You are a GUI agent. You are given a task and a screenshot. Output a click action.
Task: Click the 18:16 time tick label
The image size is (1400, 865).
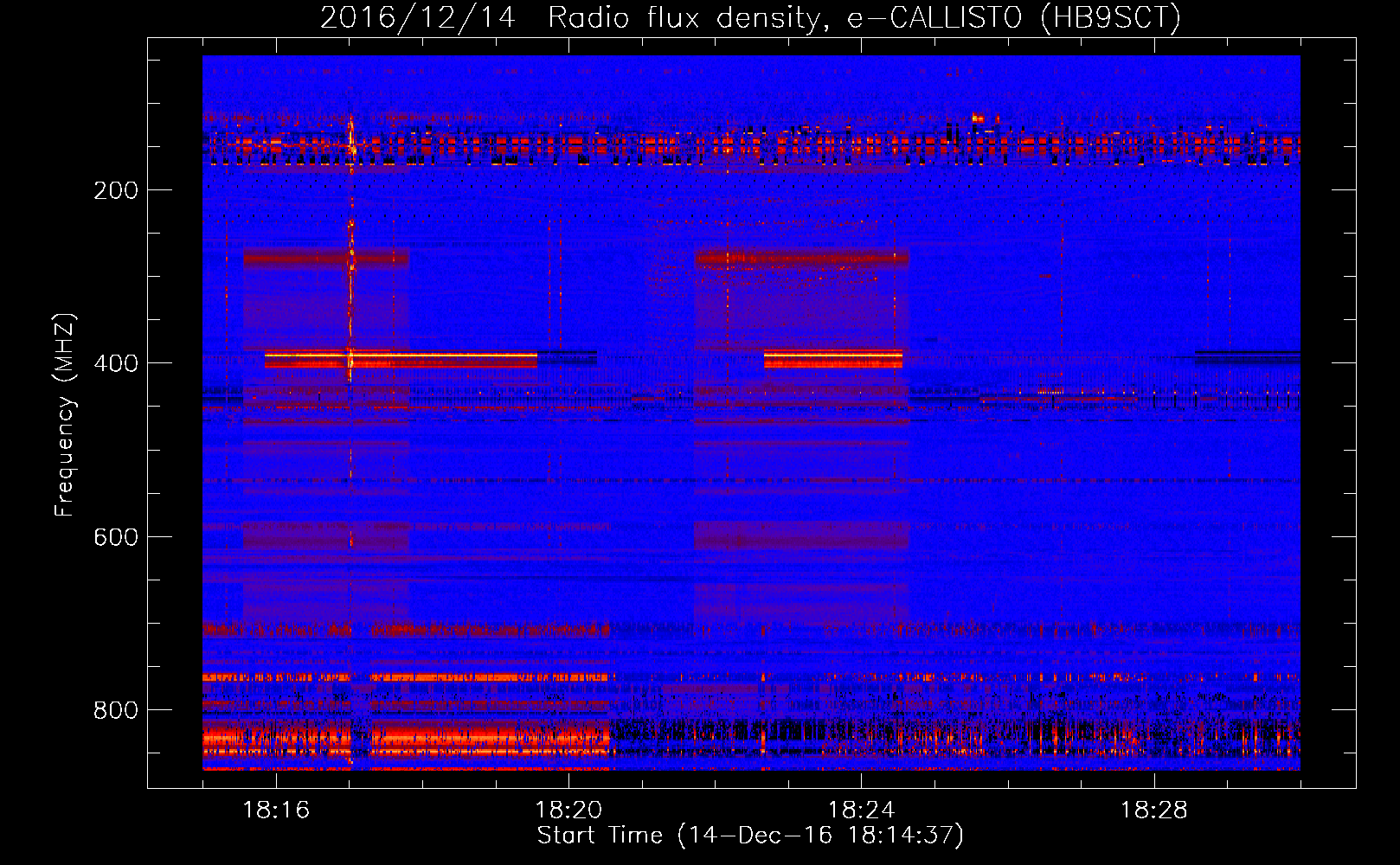(276, 810)
